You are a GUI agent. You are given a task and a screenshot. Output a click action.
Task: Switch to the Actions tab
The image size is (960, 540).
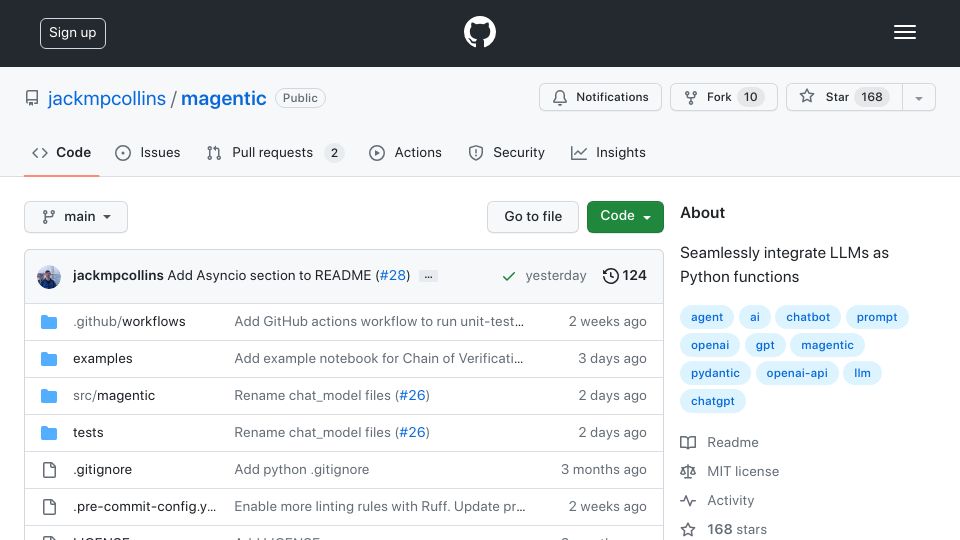click(405, 152)
